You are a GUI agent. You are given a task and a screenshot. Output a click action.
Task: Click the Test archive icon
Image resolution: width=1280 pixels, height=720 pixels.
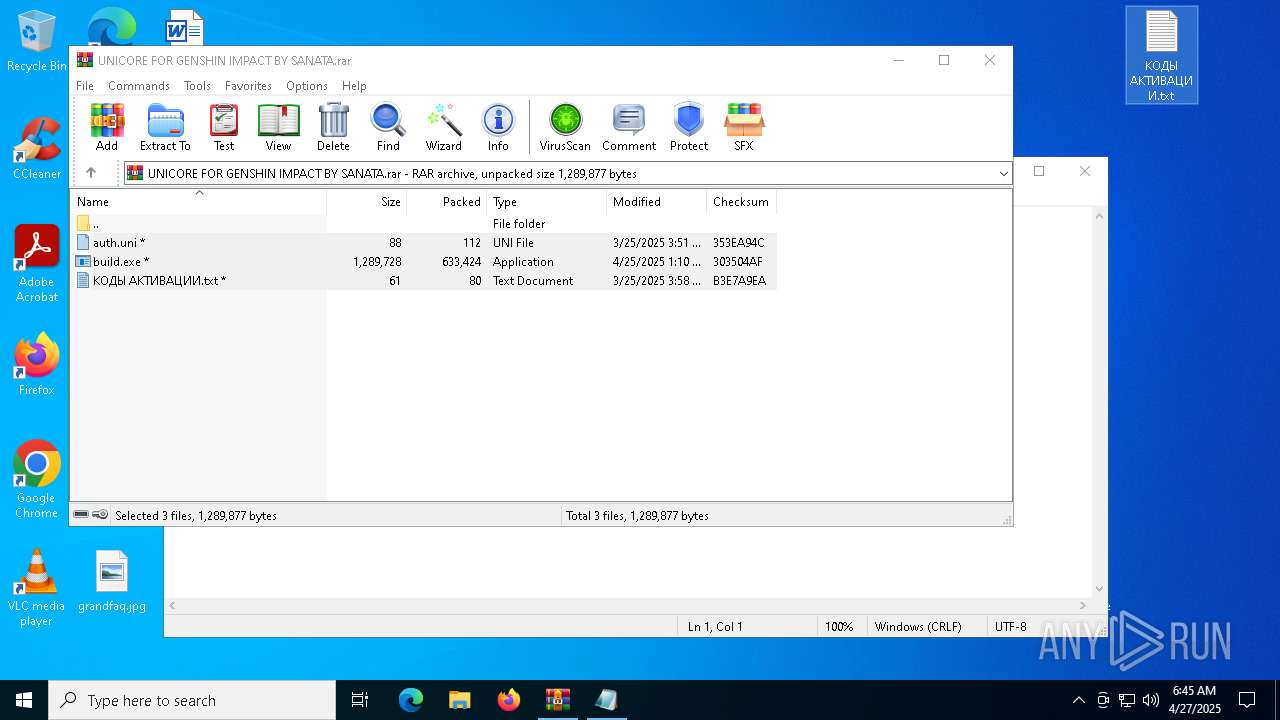(x=224, y=127)
